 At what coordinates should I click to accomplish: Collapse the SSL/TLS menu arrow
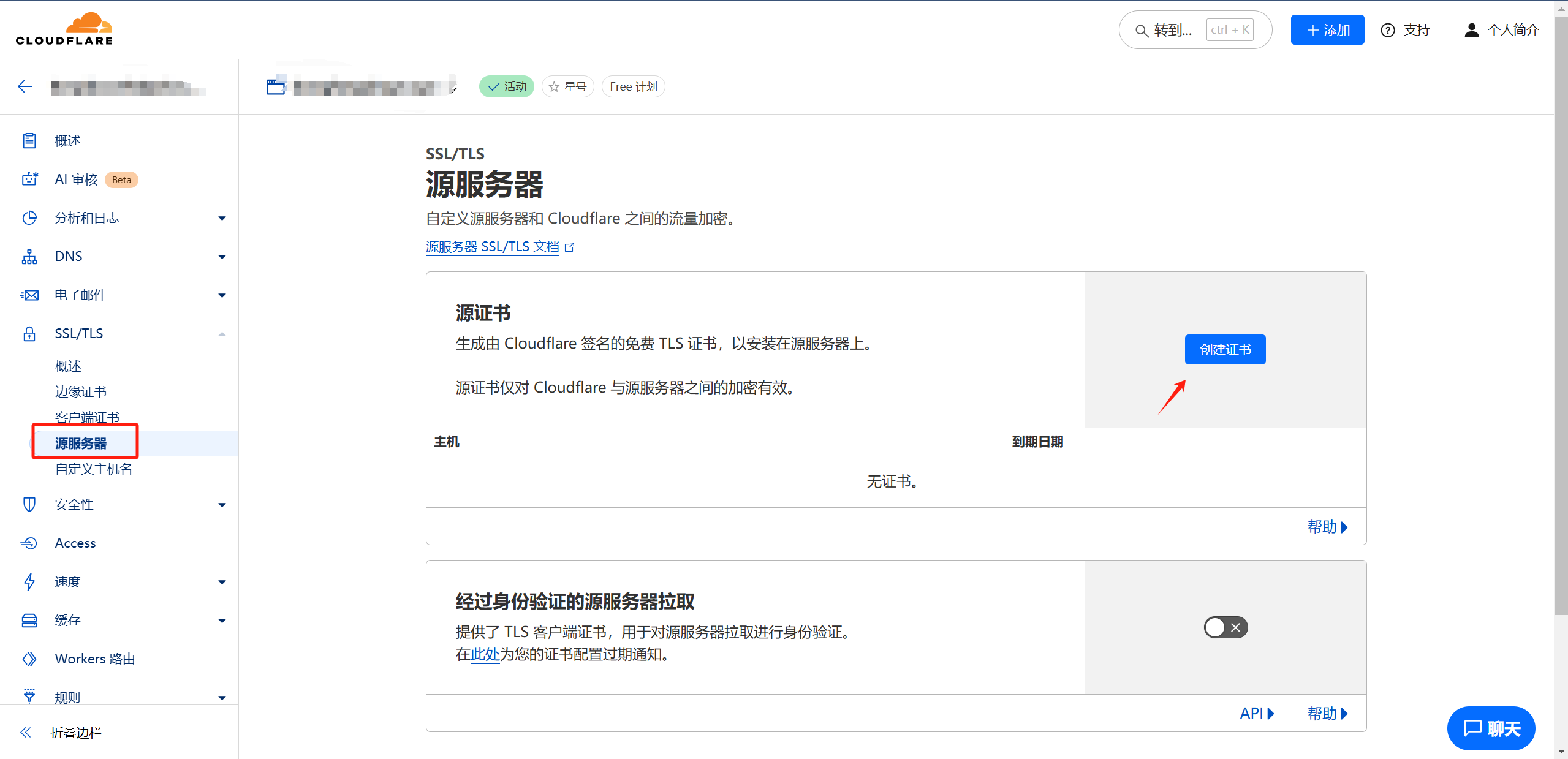tap(222, 334)
